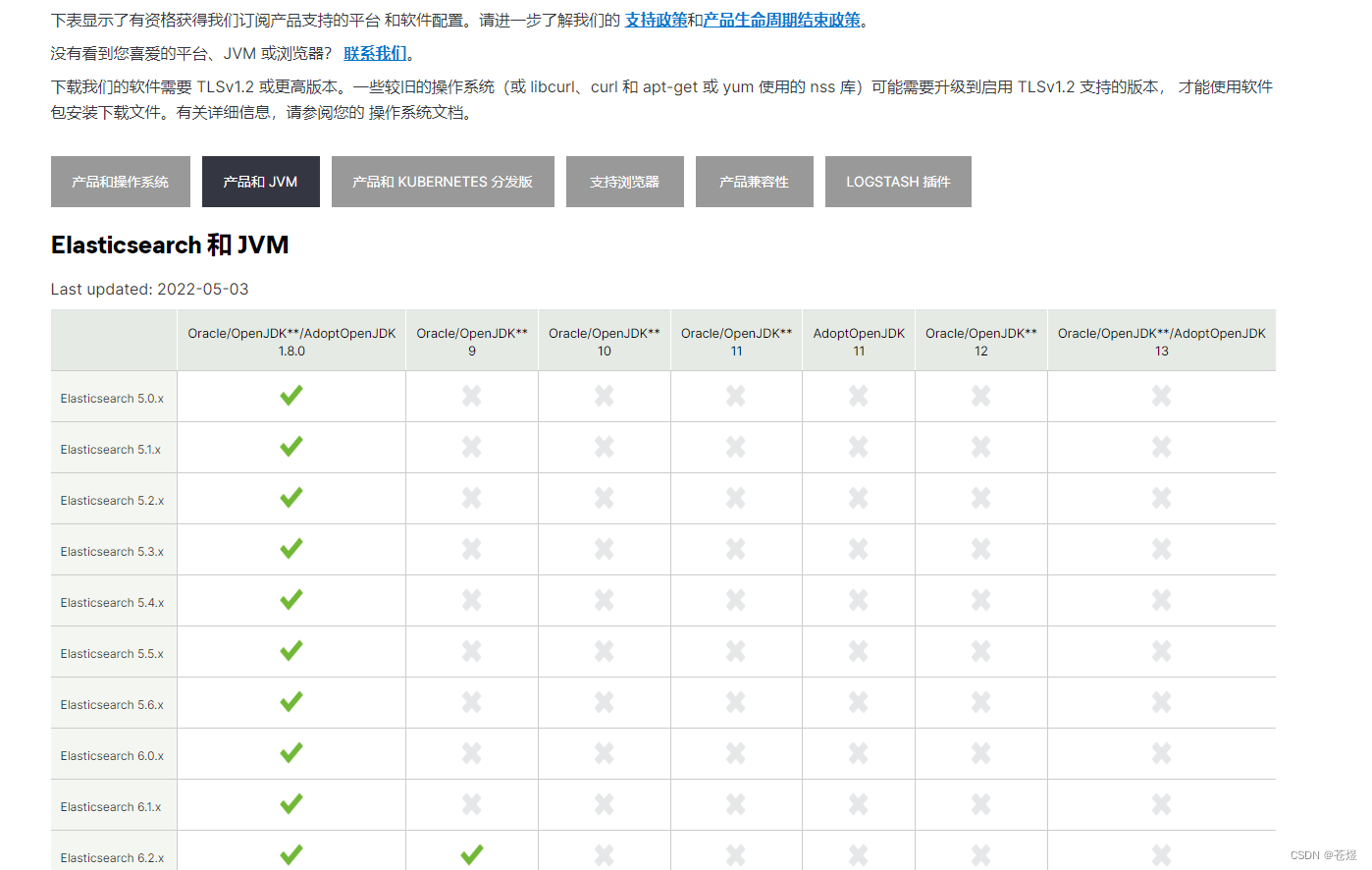
Task: Click grey cross for Elasticsearch 5.2.x Oracle/OpenJDK 11
Action: (x=736, y=498)
